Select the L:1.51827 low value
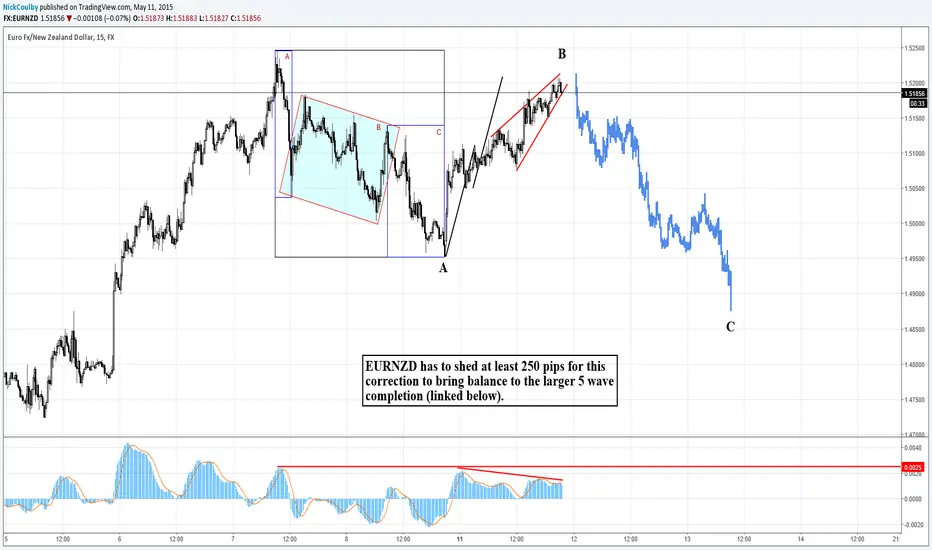Screen dimensions: 932x550 coord(213,18)
